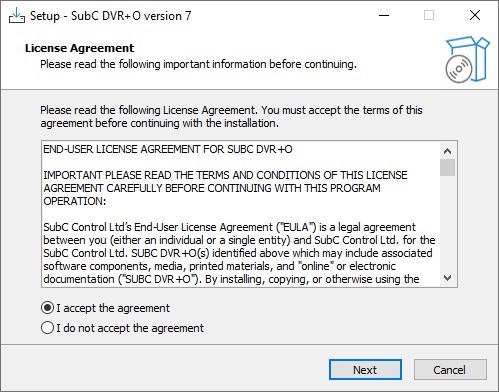Screen dimensions: 499x392
Task: Click the license scrollbar up arrow
Action: pyautogui.click(x=447, y=151)
